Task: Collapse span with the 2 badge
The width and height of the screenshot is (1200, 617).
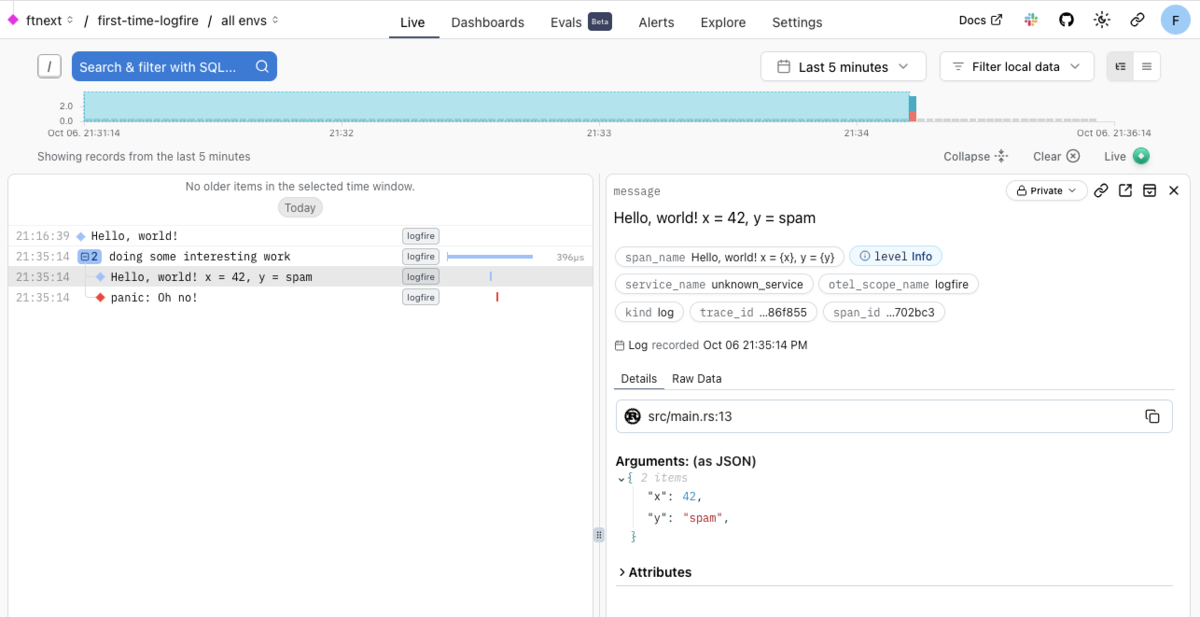Action: tap(89, 256)
